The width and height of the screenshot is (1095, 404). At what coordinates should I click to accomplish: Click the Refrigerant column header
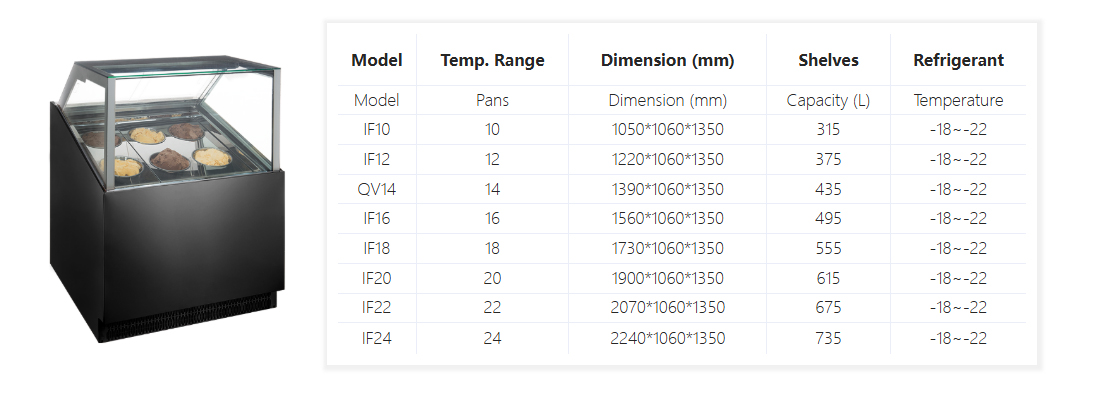click(x=958, y=60)
